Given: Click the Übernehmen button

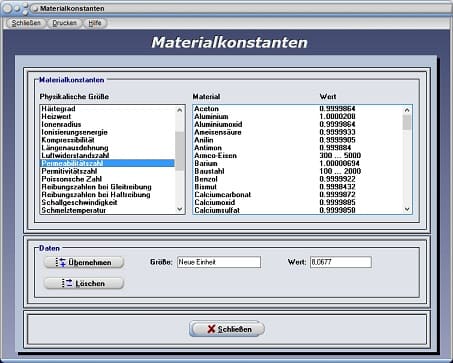Looking at the screenshot, I should [x=84, y=262].
